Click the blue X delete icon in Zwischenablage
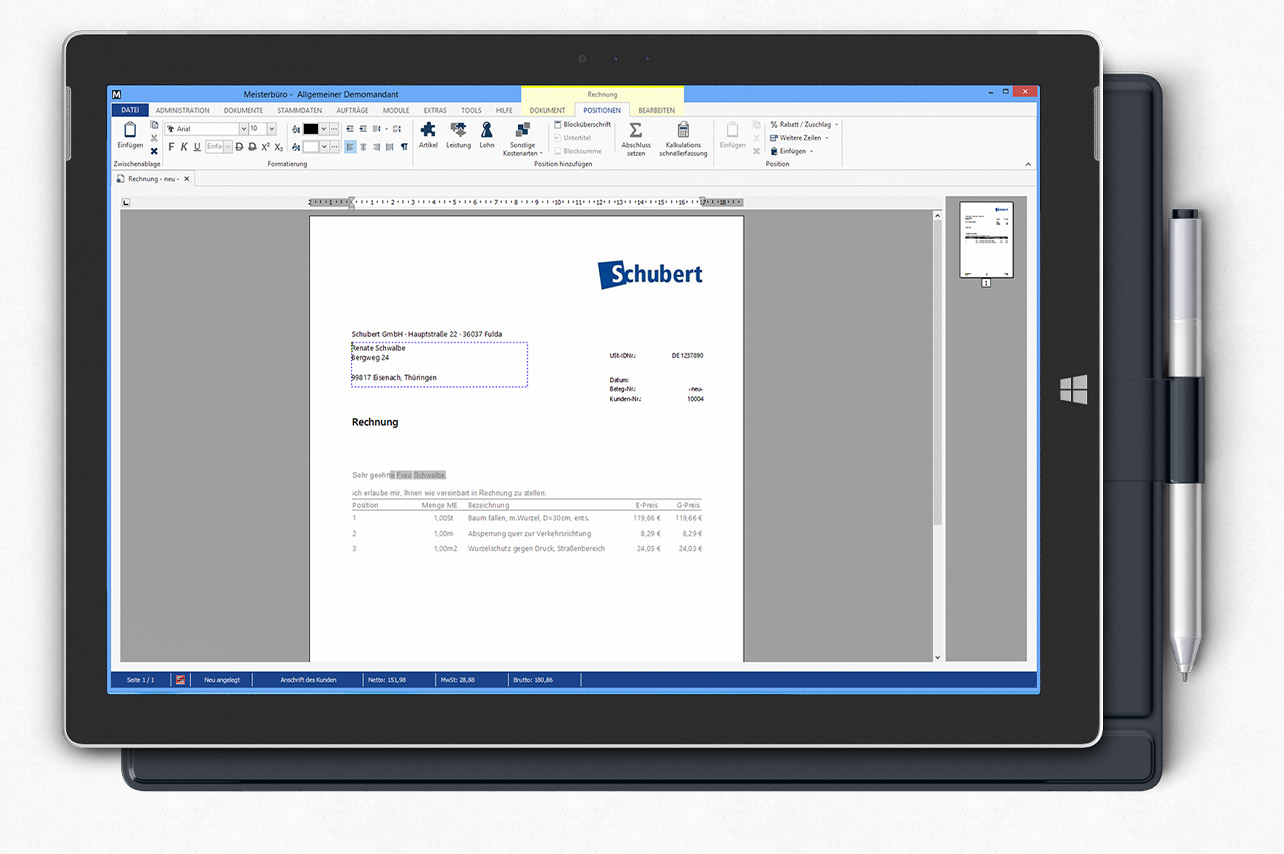This screenshot has height=854, width=1284. click(154, 151)
